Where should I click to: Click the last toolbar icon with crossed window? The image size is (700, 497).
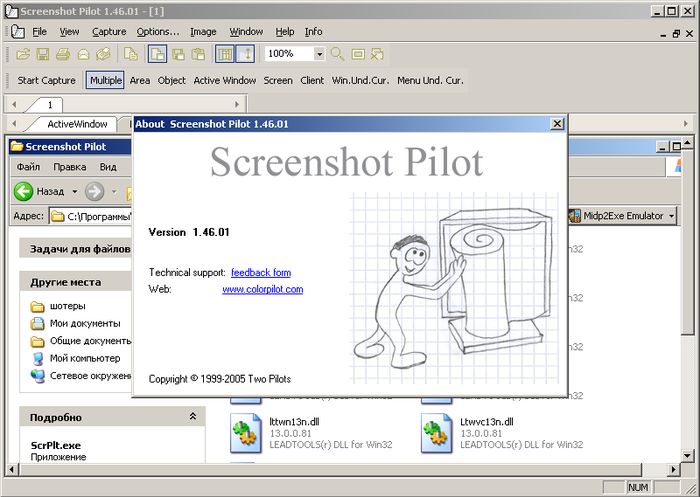377,54
